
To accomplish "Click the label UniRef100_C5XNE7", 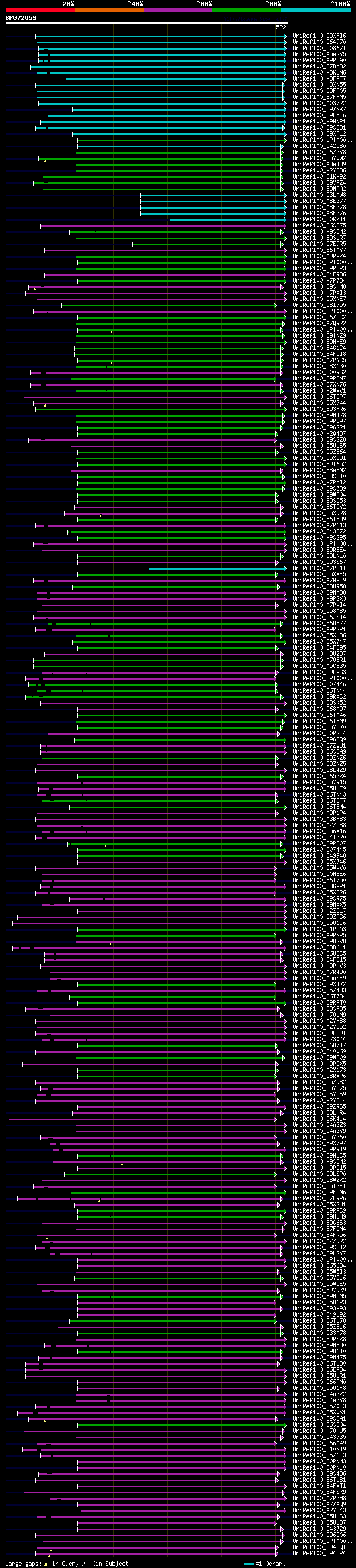I will pyautogui.click(x=319, y=299).
